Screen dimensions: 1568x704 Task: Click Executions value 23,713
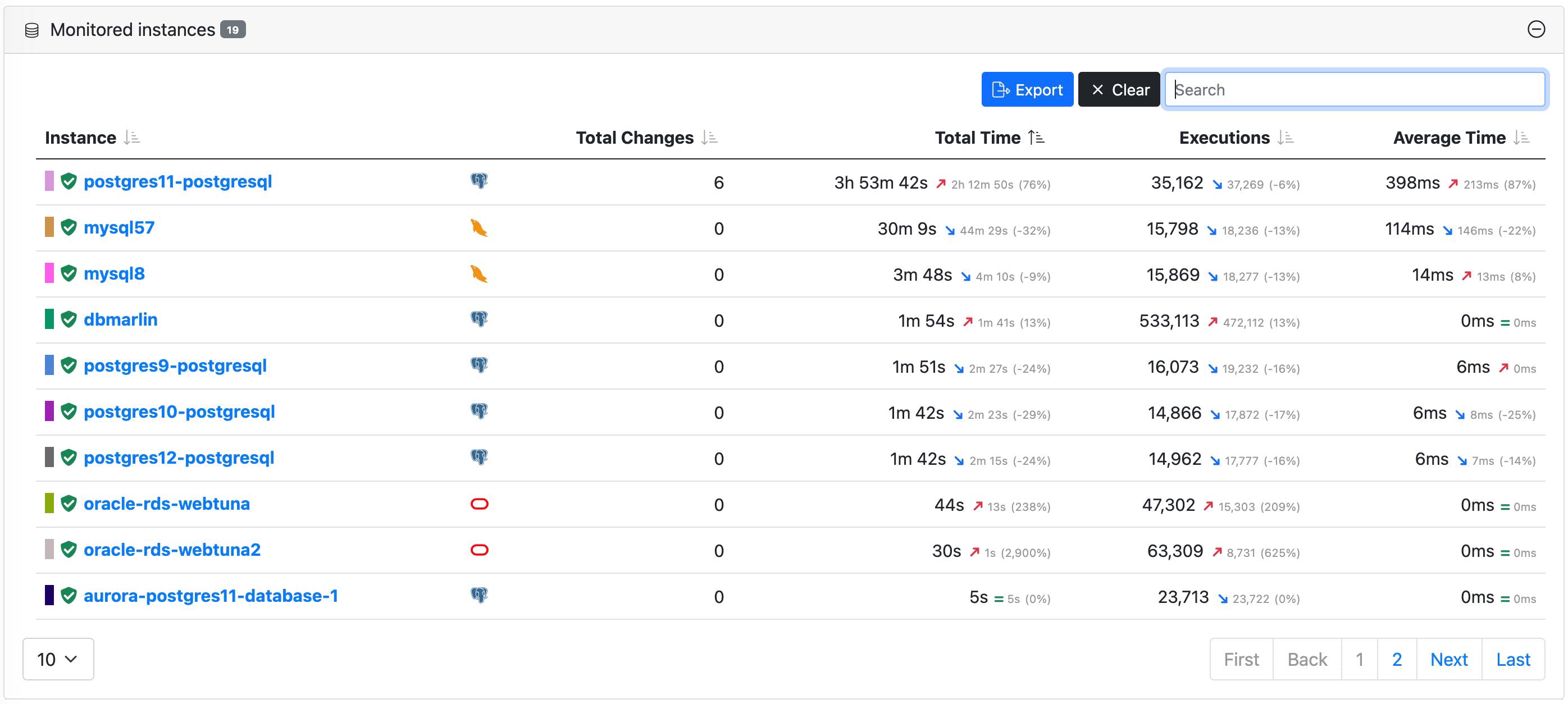[x=1183, y=597]
